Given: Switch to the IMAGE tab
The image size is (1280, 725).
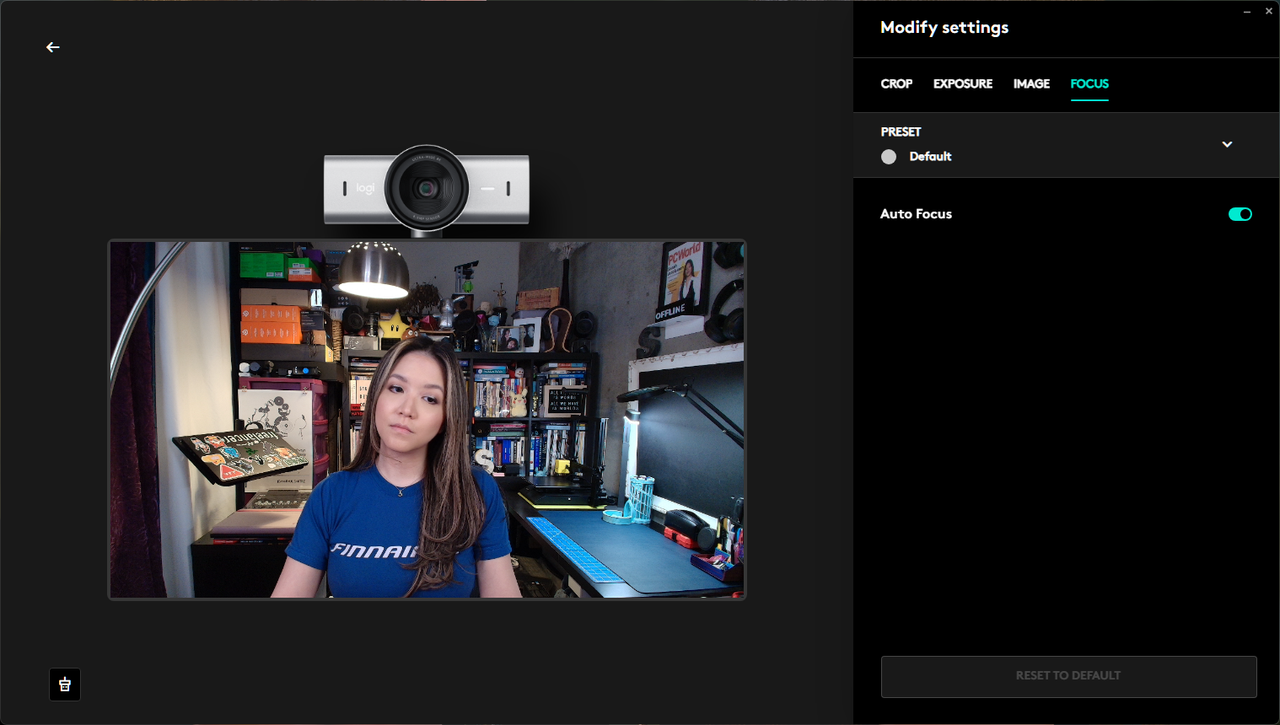Looking at the screenshot, I should tap(1031, 84).
